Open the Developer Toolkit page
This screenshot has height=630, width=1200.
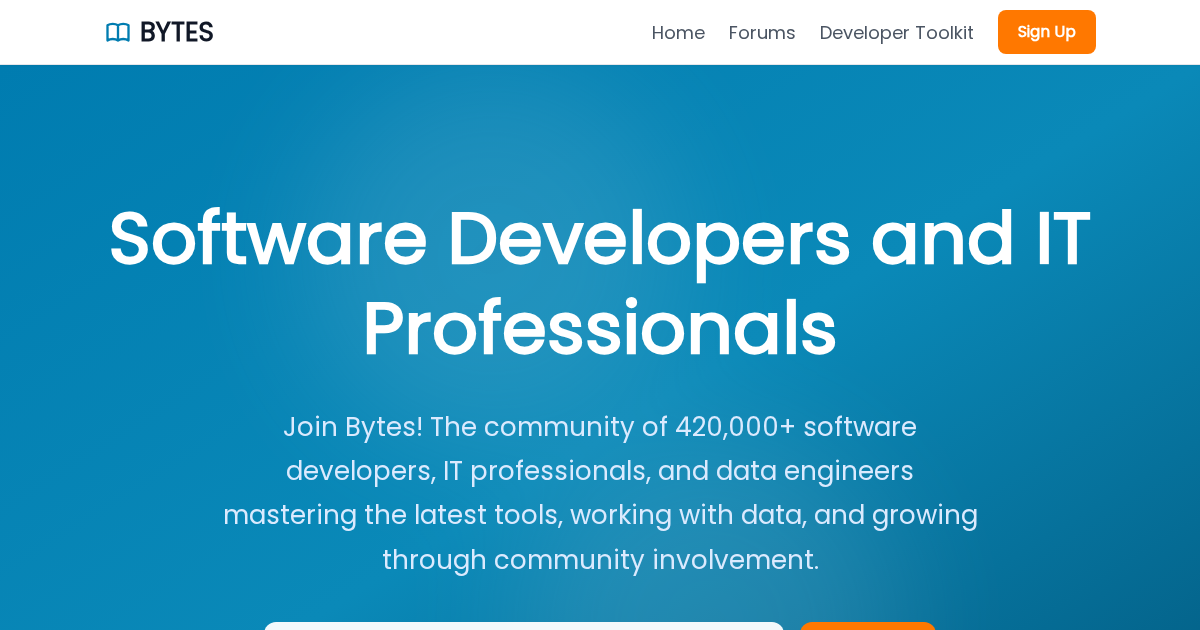click(x=896, y=33)
